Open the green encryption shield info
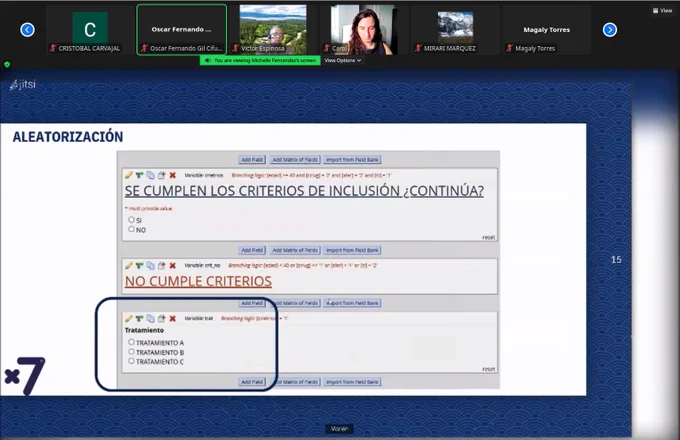680x440 pixels. pyautogui.click(x=7, y=64)
